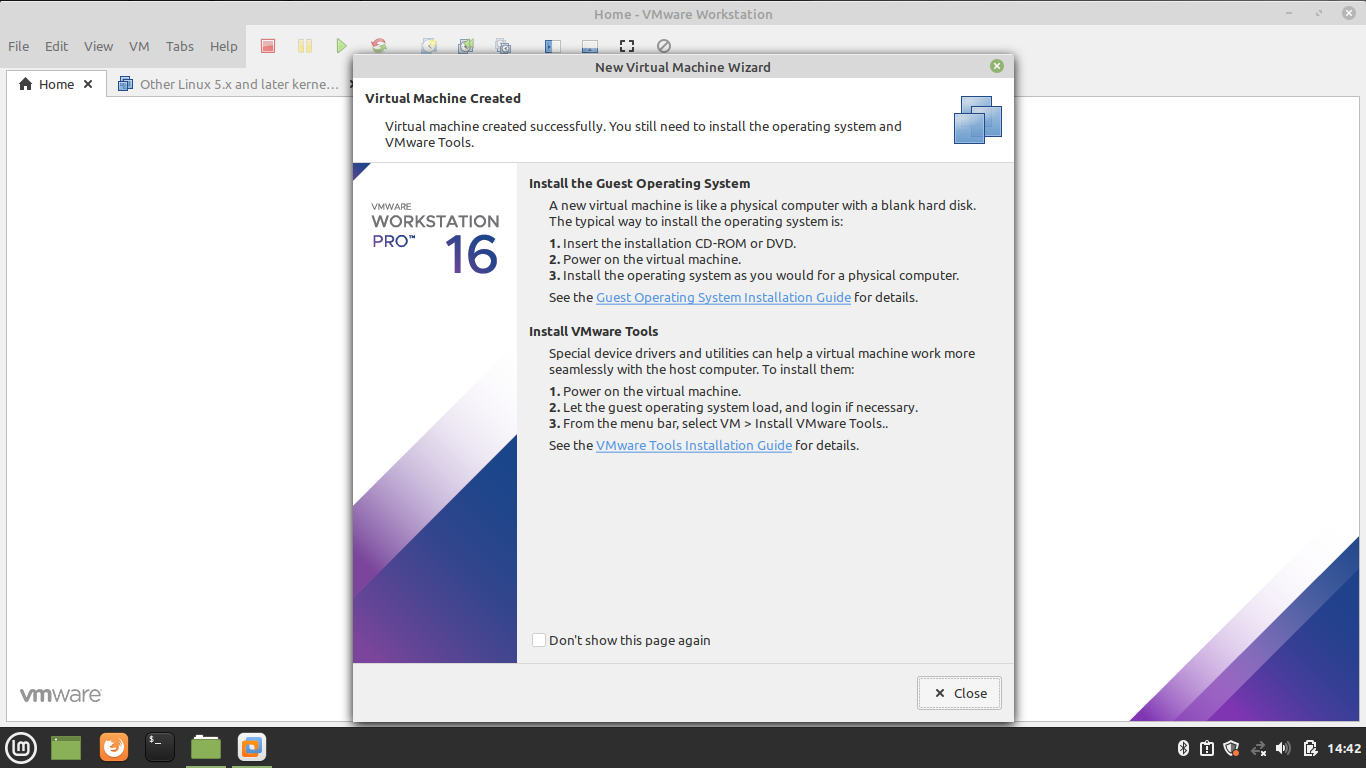This screenshot has width=1366, height=768.
Task: Click the 14:42 clock in the panel
Action: pos(1344,748)
